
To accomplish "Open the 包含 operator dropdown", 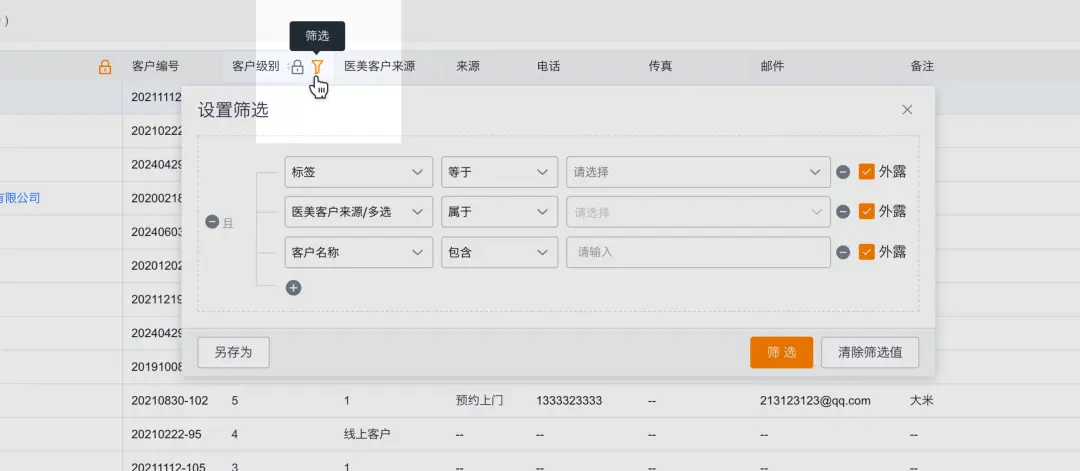I will pyautogui.click(x=499, y=252).
